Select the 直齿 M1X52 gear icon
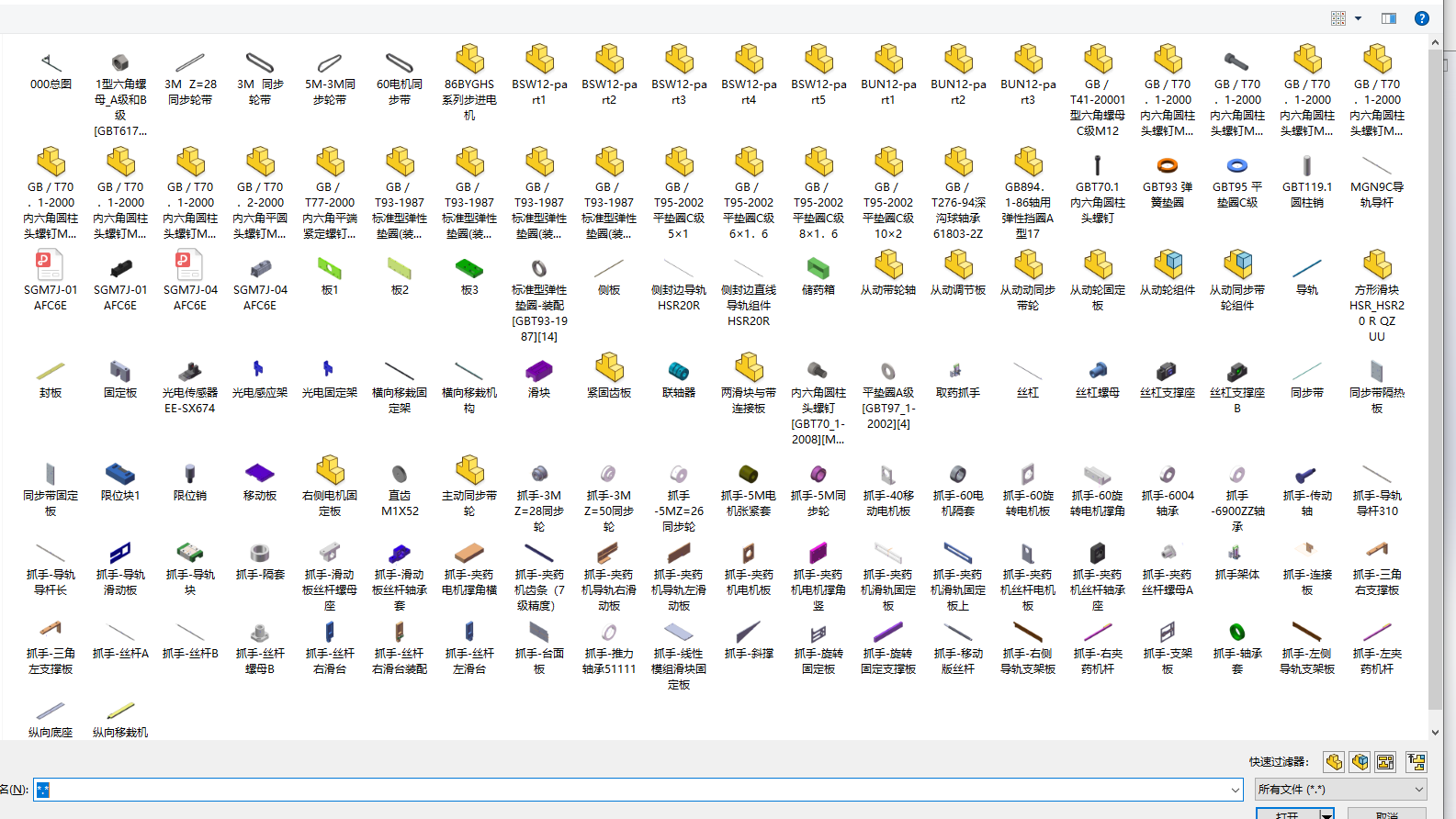 click(400, 474)
